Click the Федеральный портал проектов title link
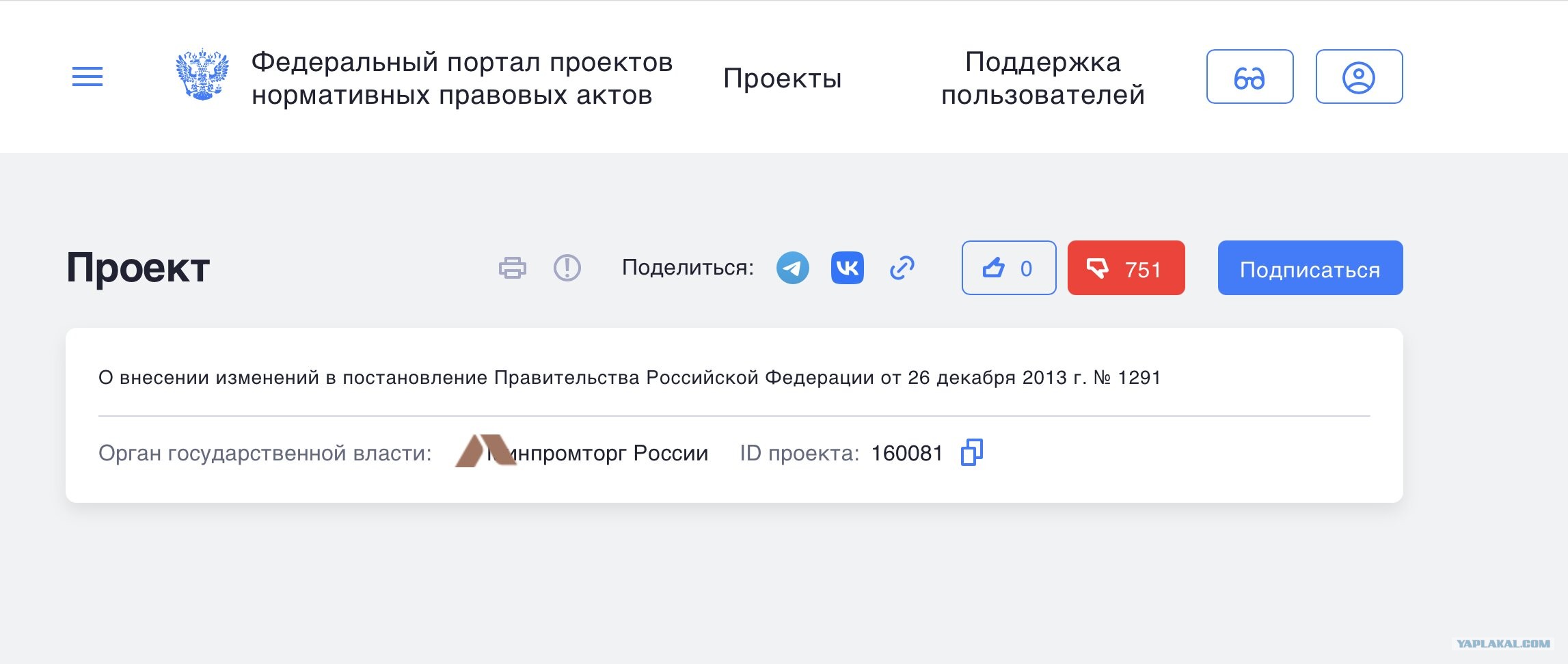This screenshot has width=1568, height=664. [462, 78]
